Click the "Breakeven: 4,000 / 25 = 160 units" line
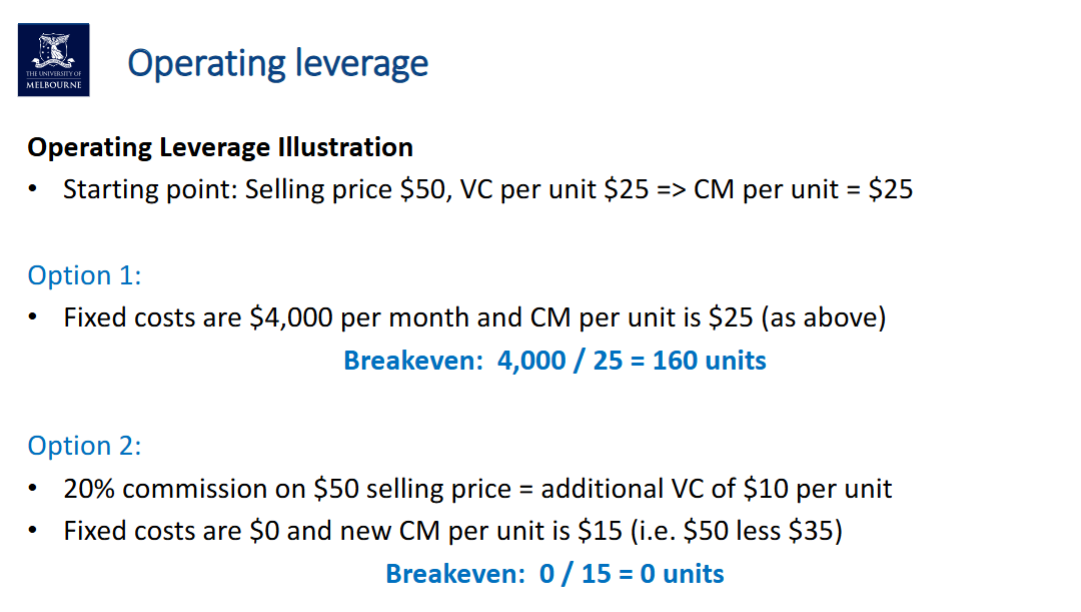 555,360
